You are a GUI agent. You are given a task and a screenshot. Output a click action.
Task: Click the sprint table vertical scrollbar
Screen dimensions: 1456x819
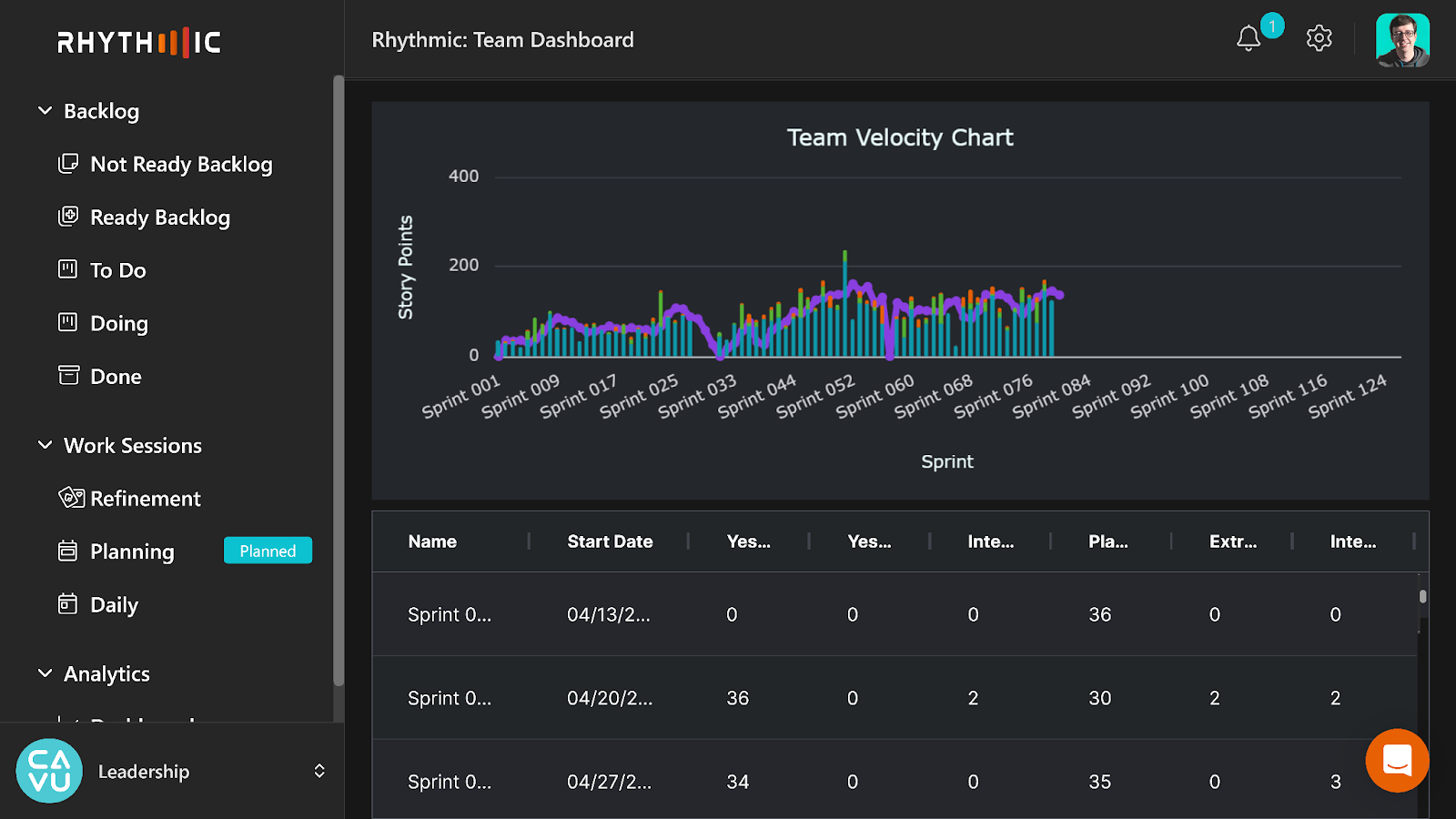pyautogui.click(x=1422, y=597)
